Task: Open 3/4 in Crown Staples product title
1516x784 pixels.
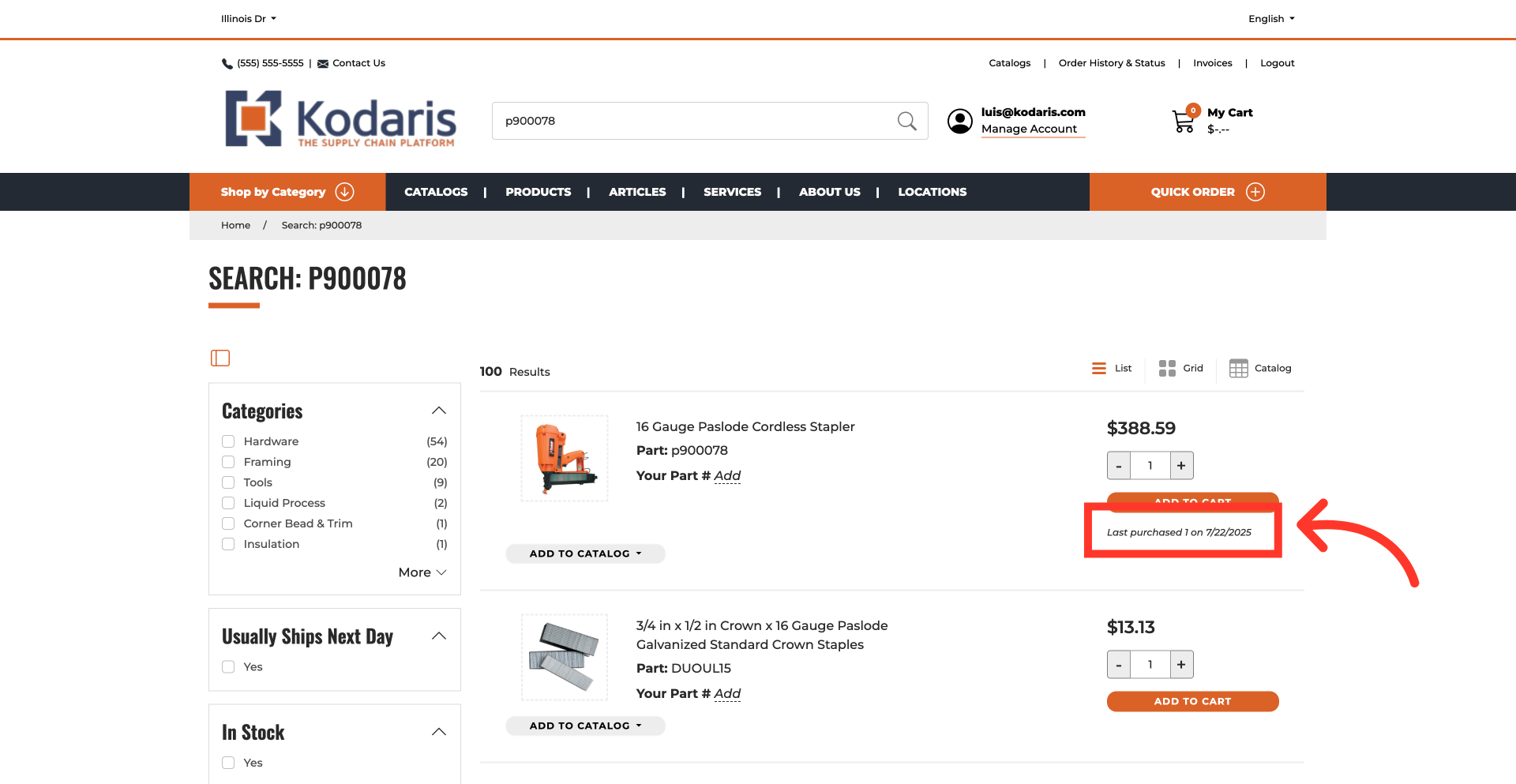Action: pyautogui.click(x=762, y=636)
